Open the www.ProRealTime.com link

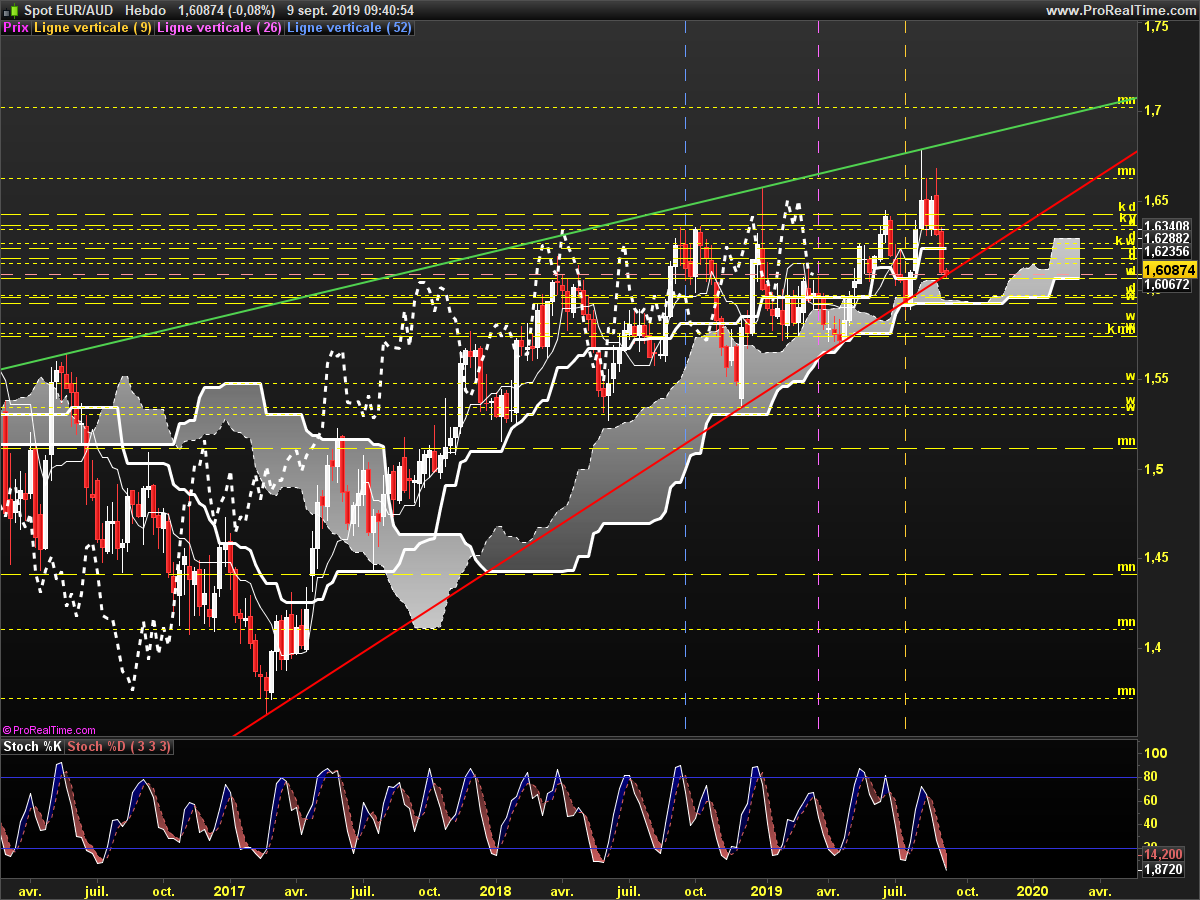click(x=1121, y=10)
